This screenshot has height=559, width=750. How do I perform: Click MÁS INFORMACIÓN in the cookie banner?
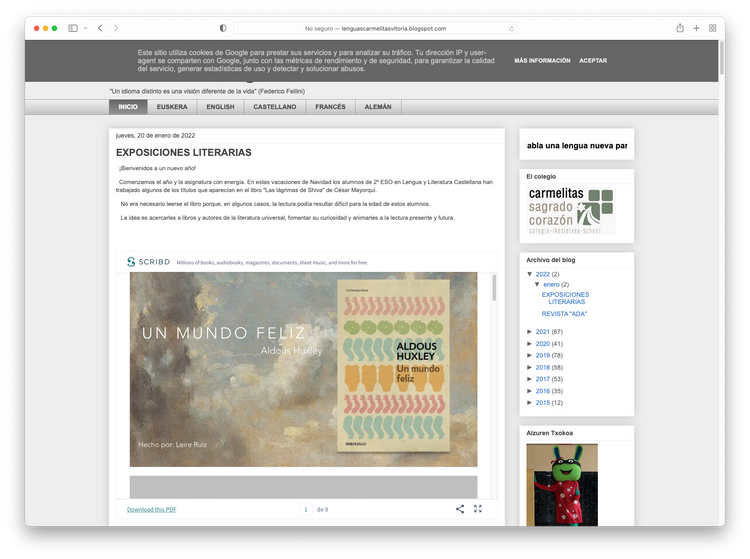coord(542,61)
